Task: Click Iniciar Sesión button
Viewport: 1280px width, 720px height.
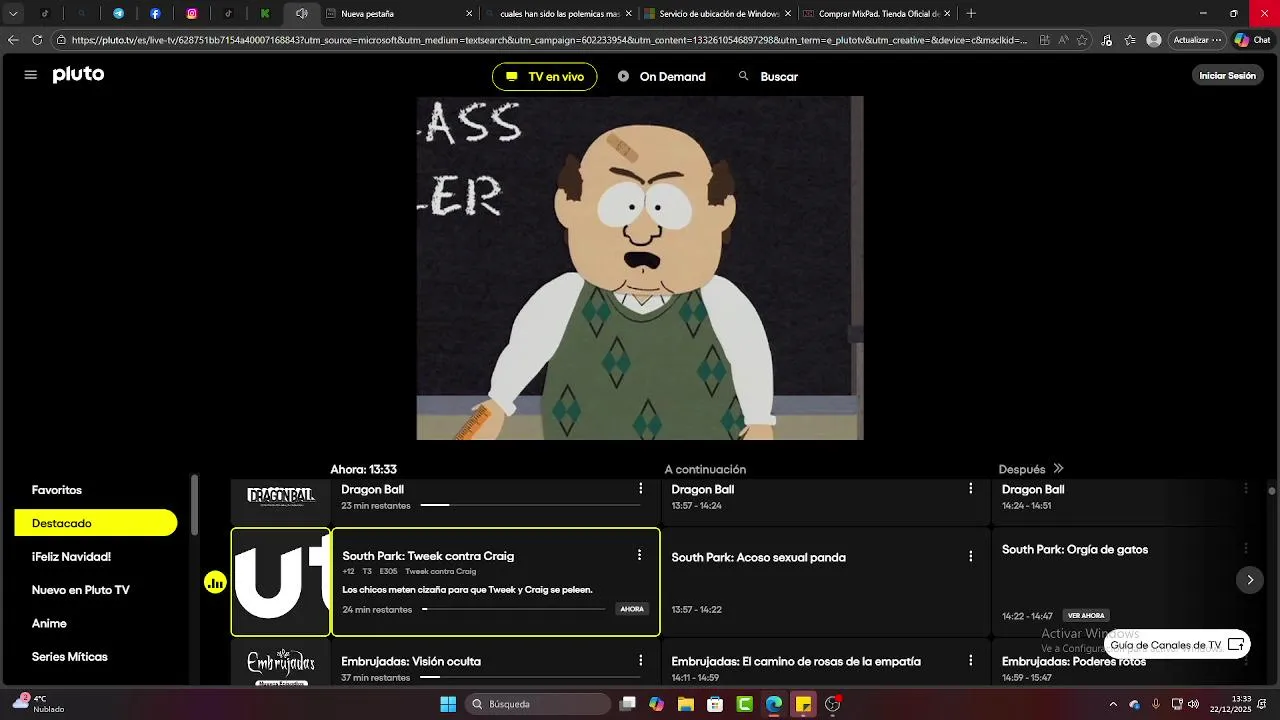Action: tap(1227, 76)
